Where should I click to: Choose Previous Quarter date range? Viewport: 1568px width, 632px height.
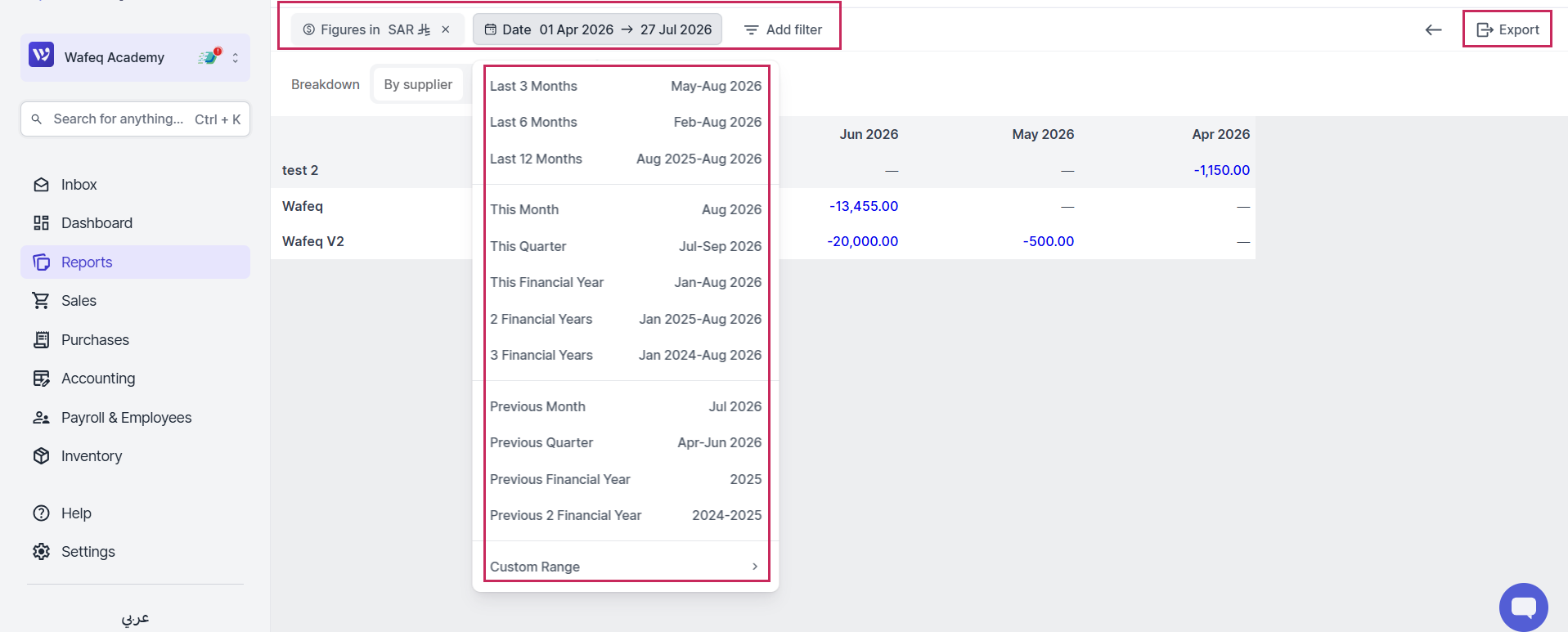coord(626,442)
